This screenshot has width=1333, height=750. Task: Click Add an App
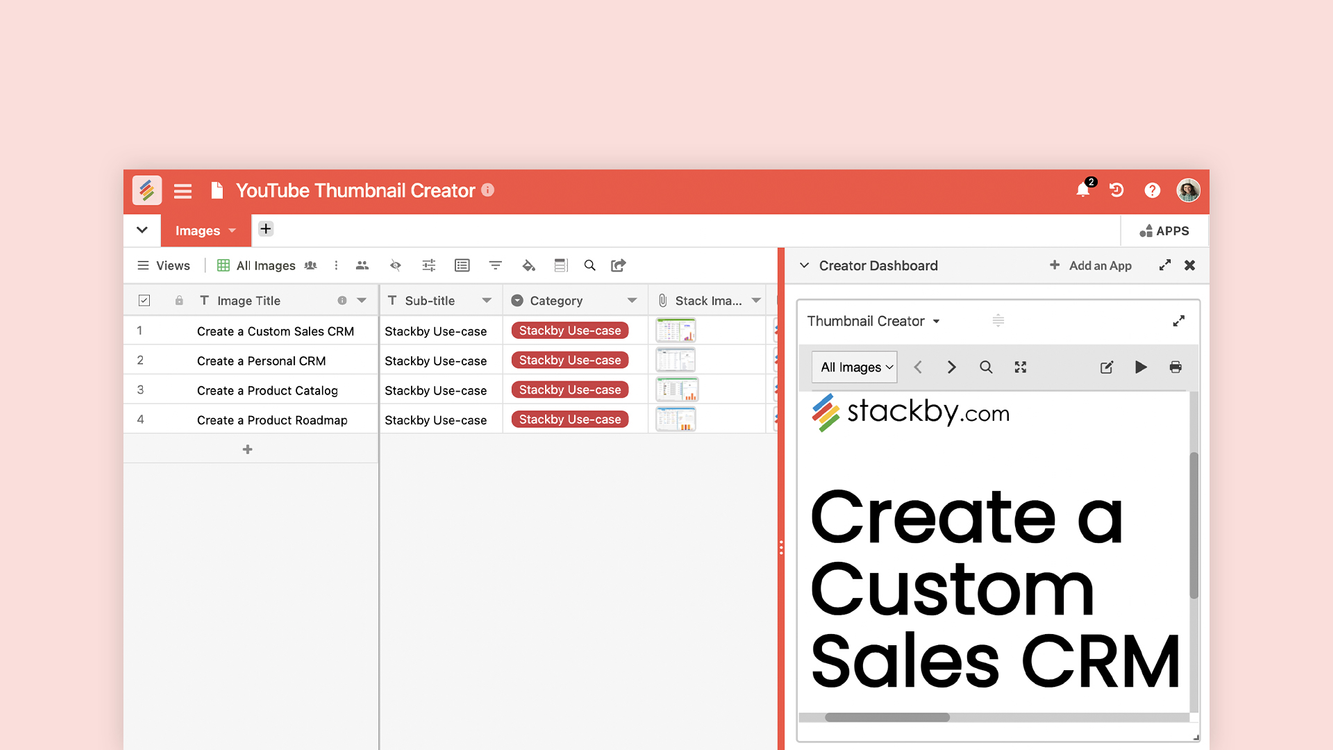coord(1090,266)
